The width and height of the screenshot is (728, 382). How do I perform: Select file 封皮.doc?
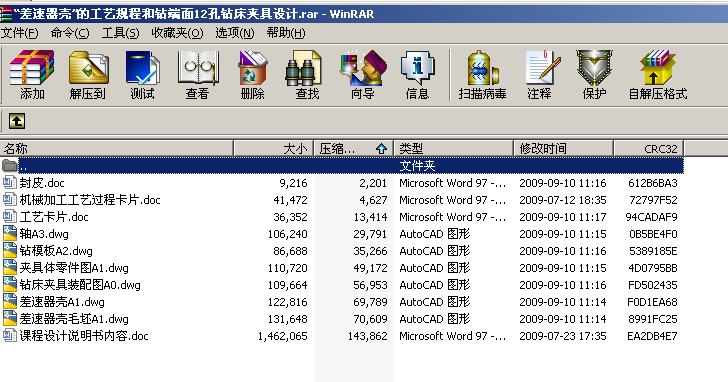coord(42,182)
